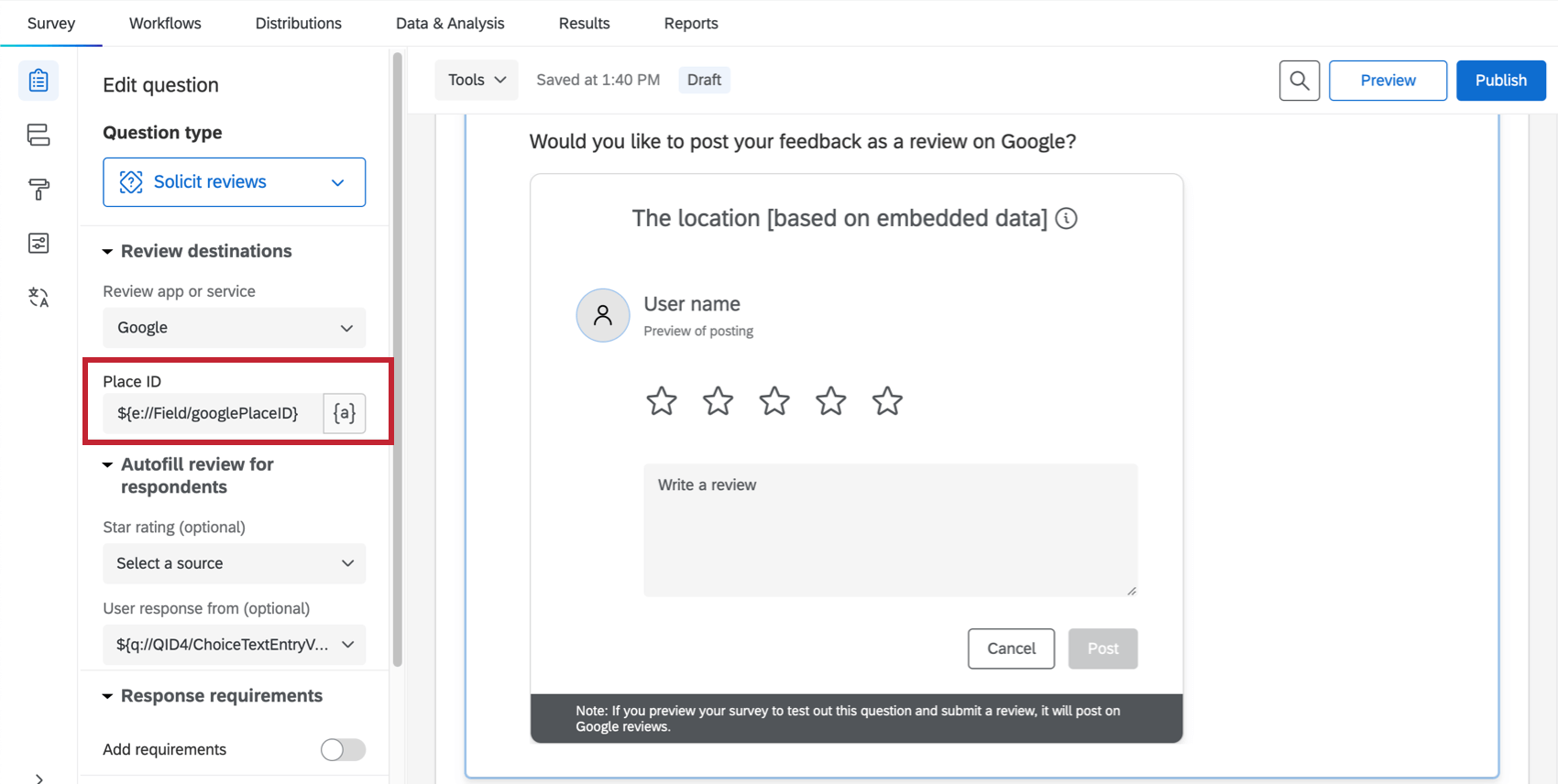Select the fourth star rating
This screenshot has height=784, width=1558.
tap(831, 400)
